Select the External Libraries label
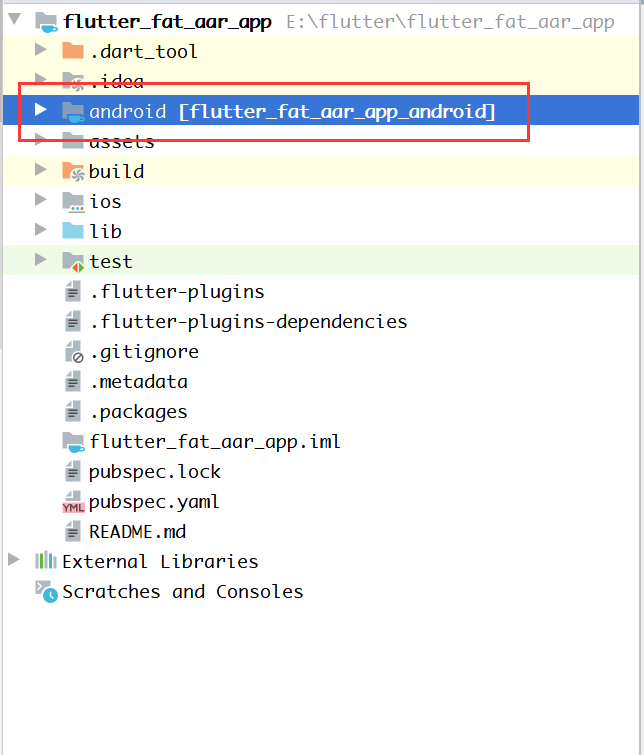 click(160, 561)
